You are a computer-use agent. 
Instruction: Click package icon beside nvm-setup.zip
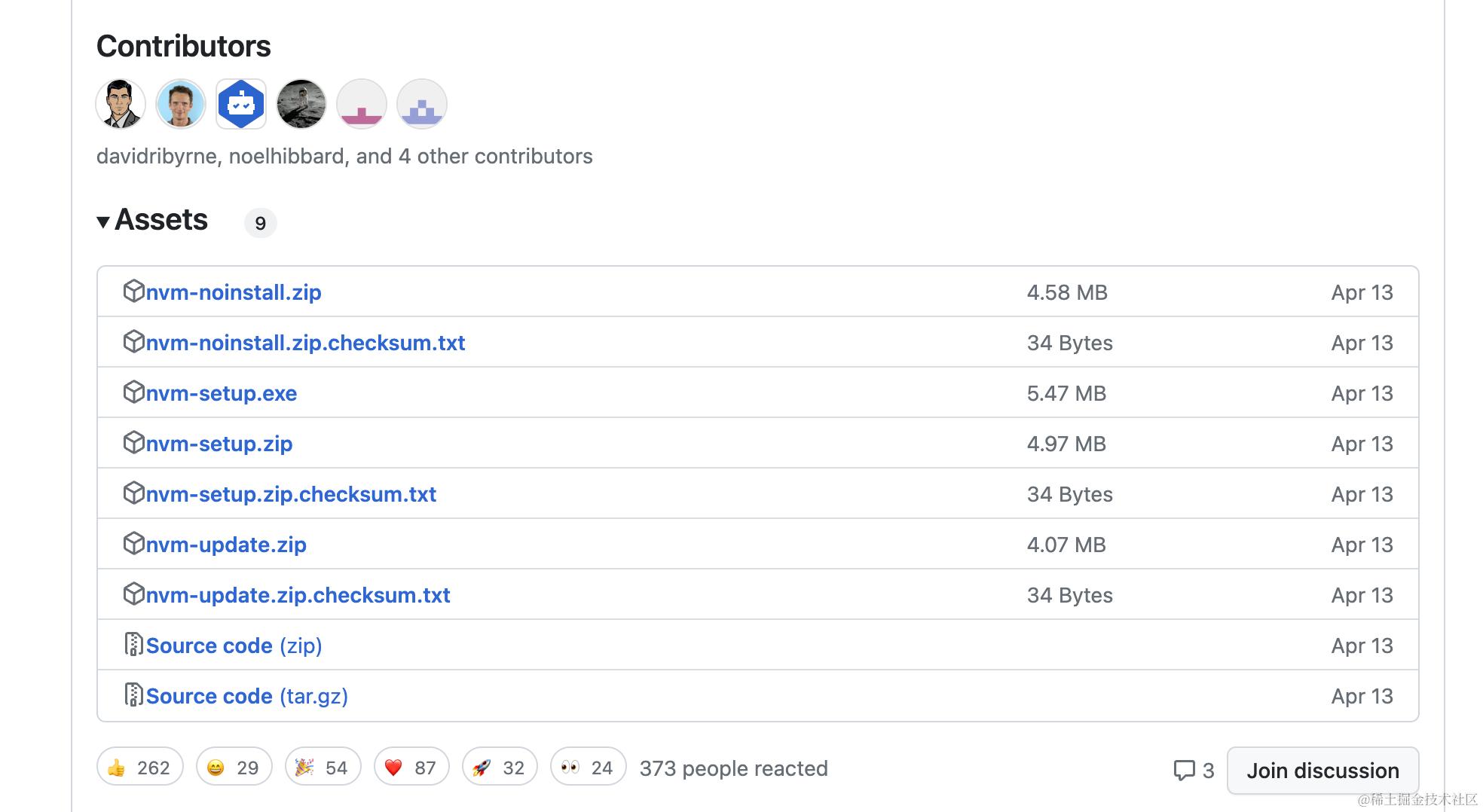click(x=133, y=442)
